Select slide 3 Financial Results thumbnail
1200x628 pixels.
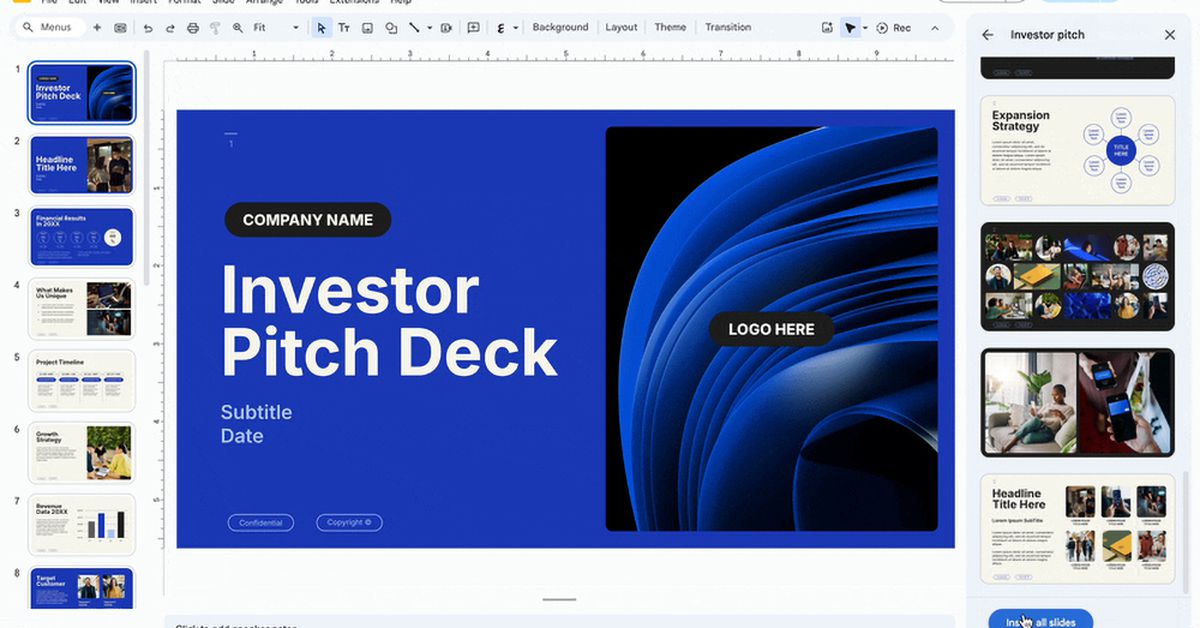82,237
